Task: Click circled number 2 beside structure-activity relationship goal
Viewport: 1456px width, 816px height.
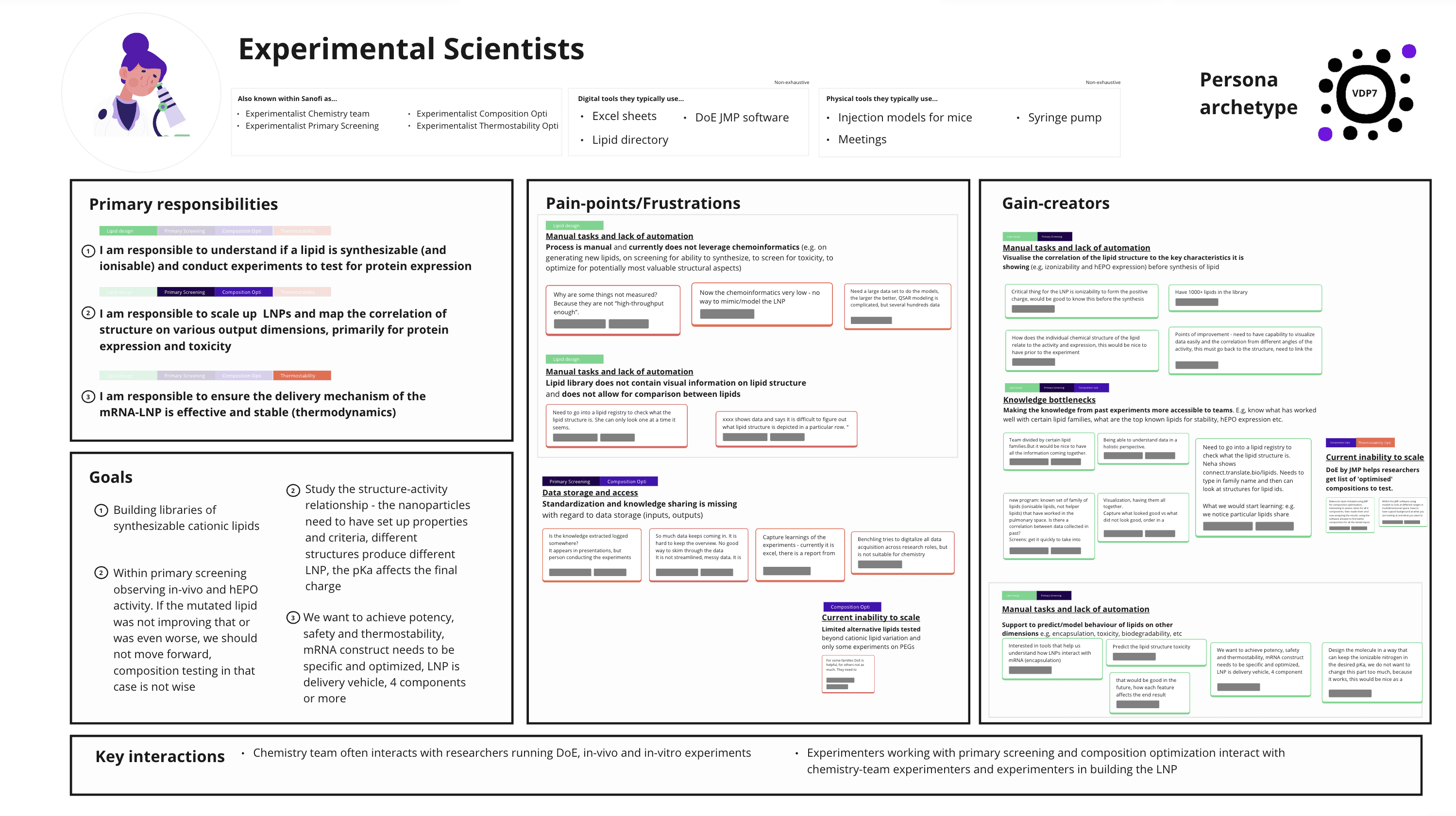Action: 292,490
